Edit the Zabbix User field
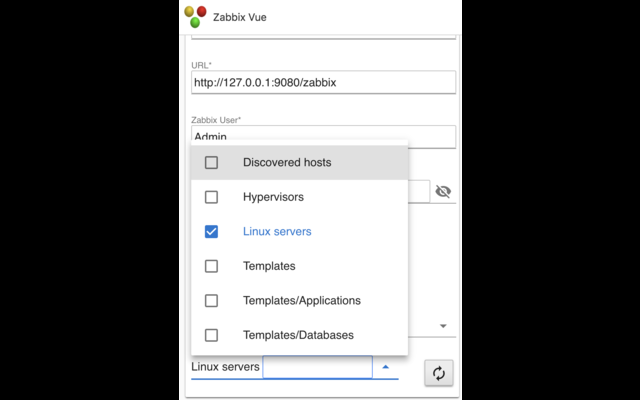 pos(323,137)
